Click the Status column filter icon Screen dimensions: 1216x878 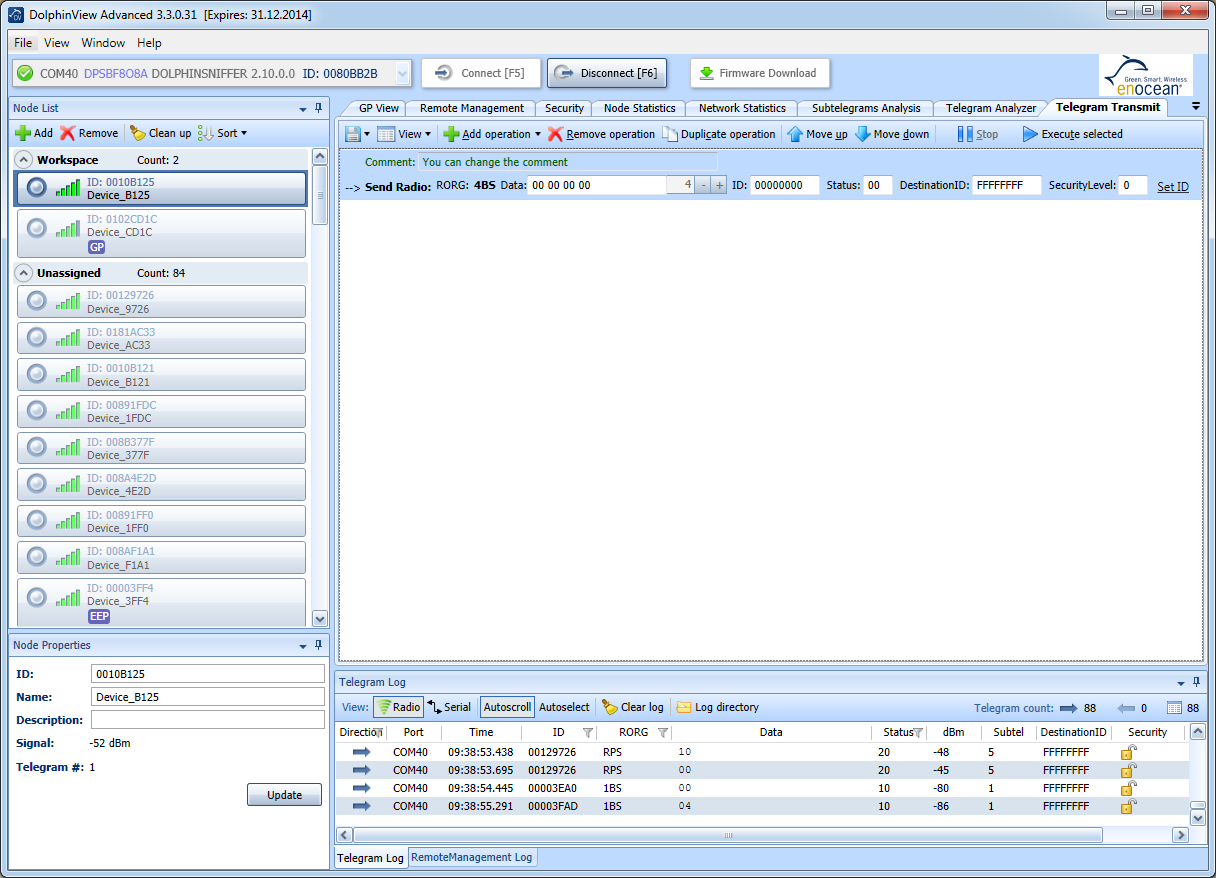point(918,732)
